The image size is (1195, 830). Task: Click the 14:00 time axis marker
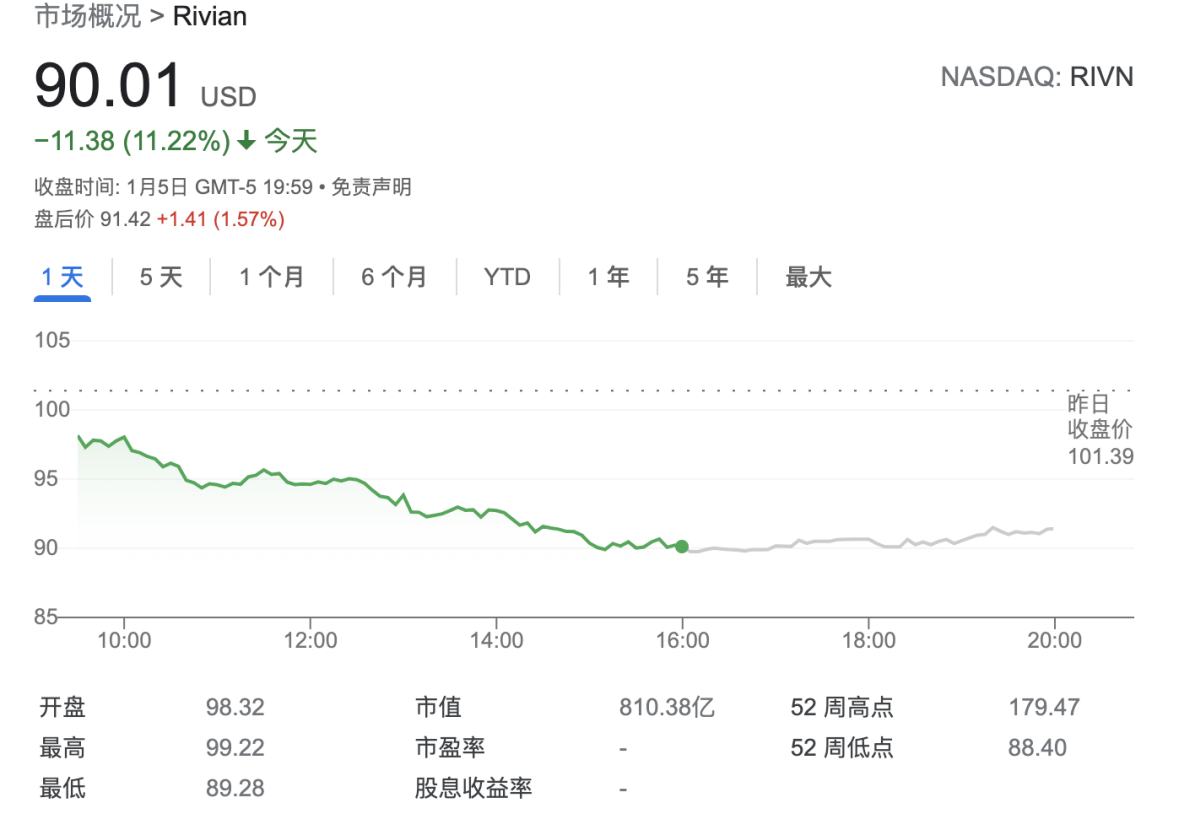click(x=497, y=640)
